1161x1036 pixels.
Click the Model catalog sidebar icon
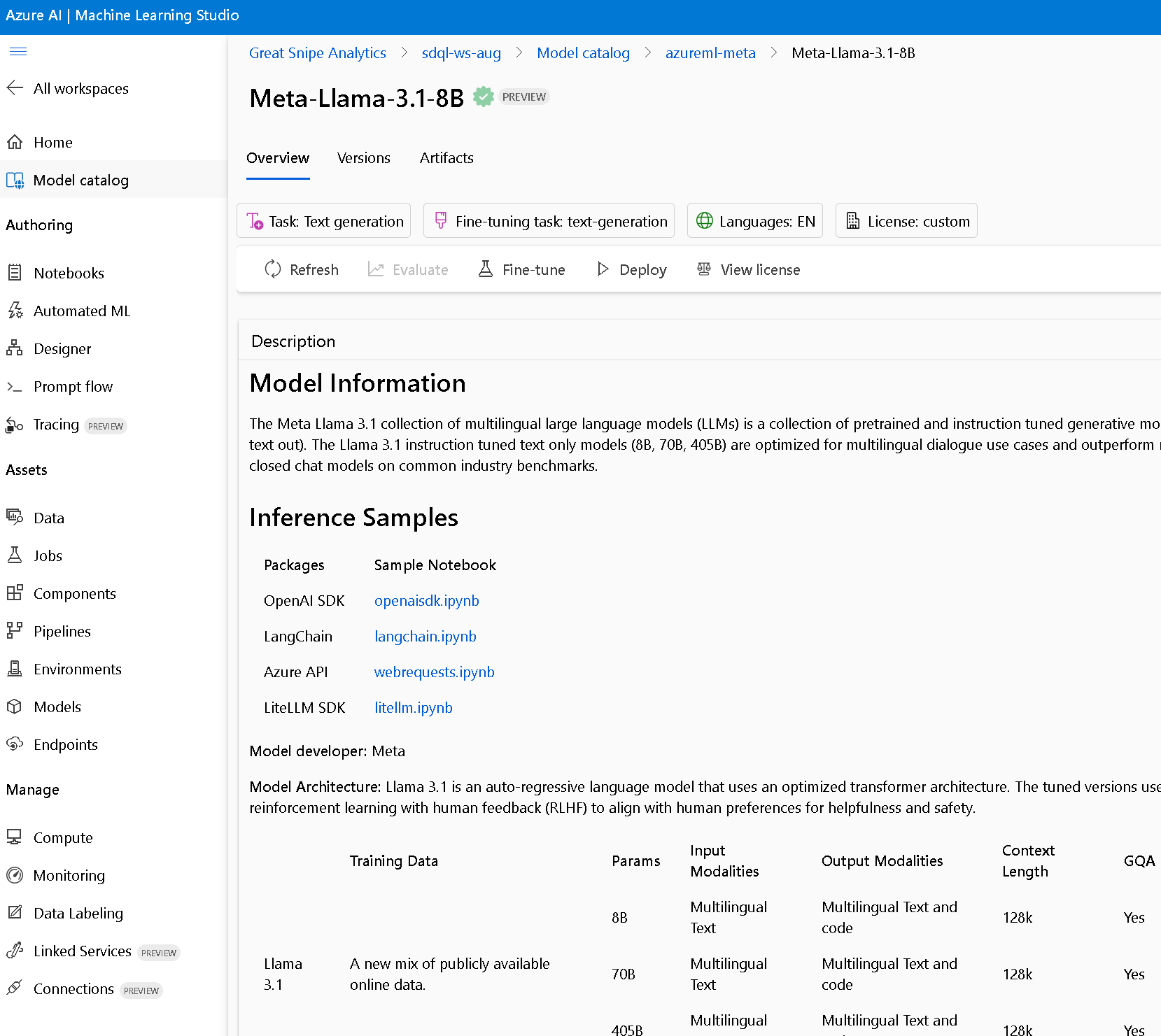click(15, 180)
